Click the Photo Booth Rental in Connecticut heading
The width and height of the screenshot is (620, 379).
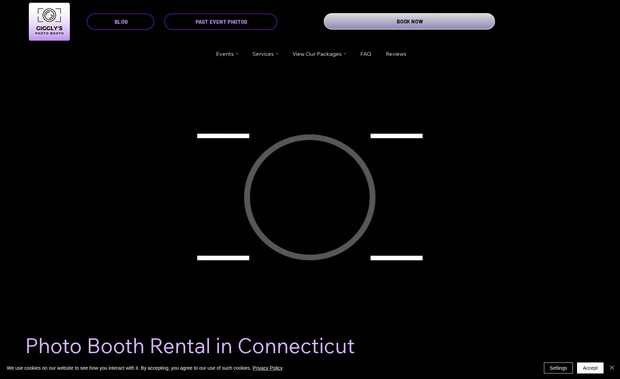coord(190,346)
